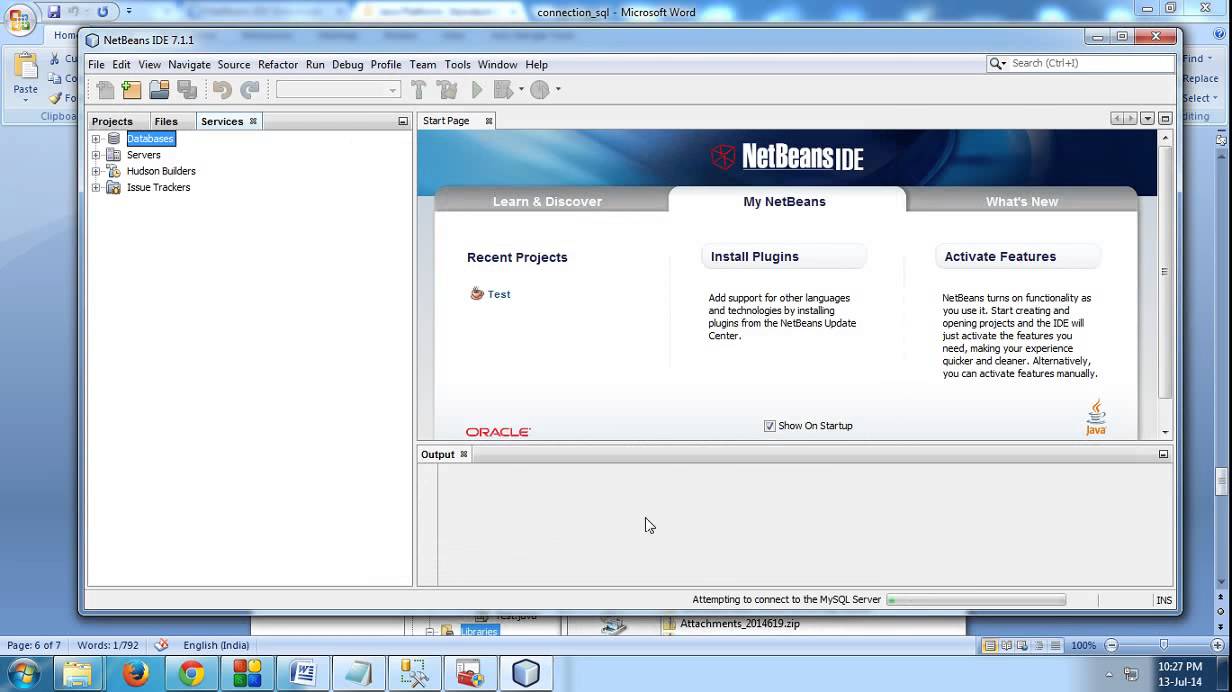The image size is (1232, 692).
Task: Switch to the Projects tab
Action: point(112,121)
